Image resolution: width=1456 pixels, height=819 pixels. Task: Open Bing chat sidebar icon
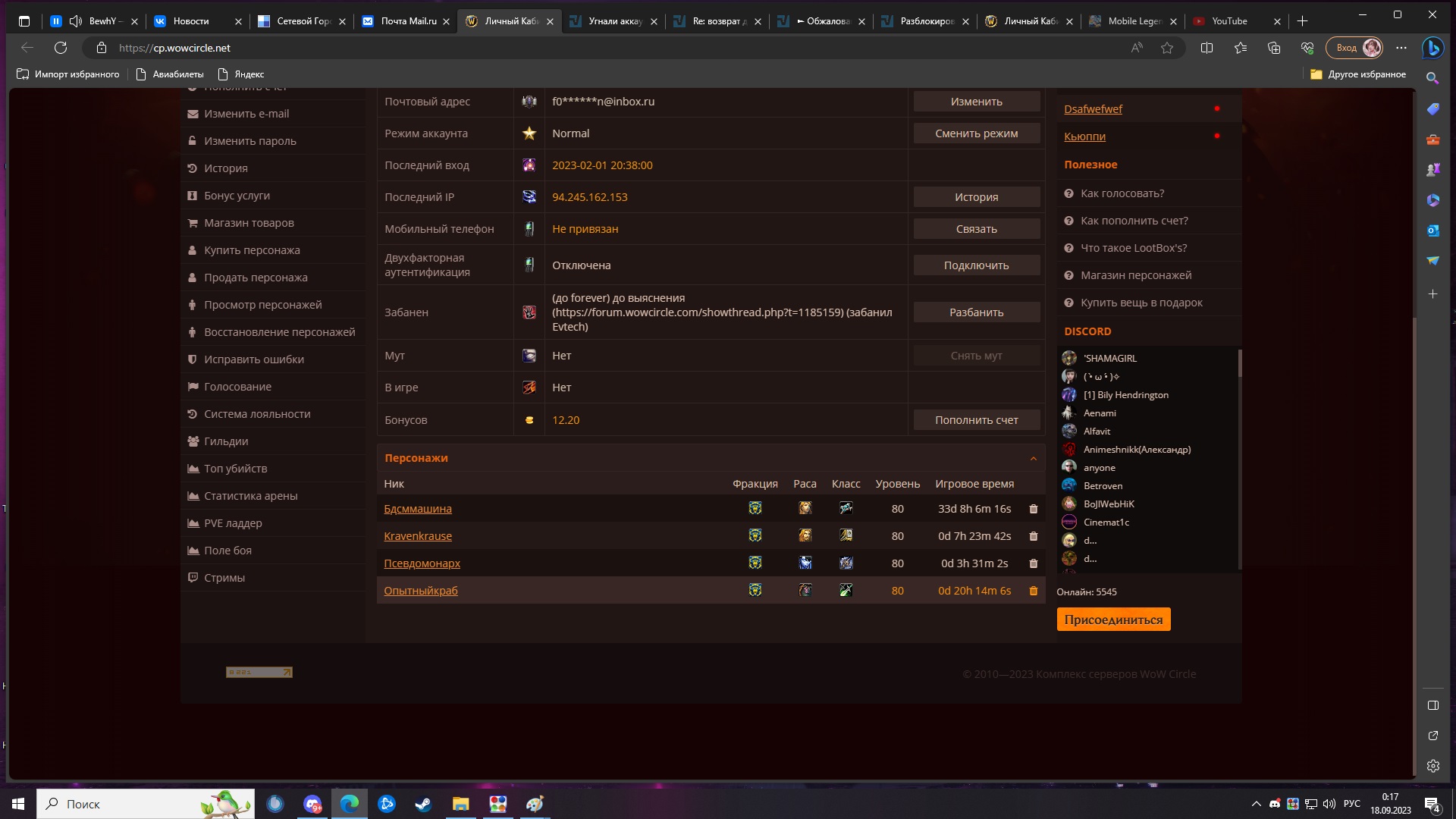pyautogui.click(x=1432, y=48)
